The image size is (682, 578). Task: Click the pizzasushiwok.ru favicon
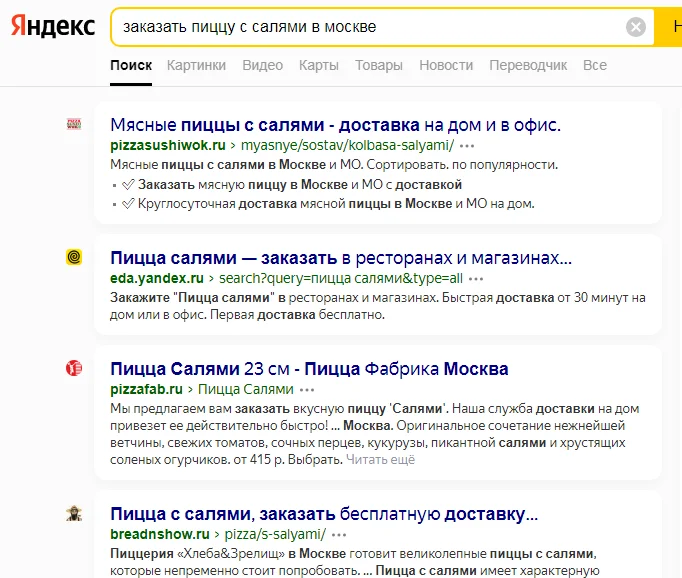(74, 124)
